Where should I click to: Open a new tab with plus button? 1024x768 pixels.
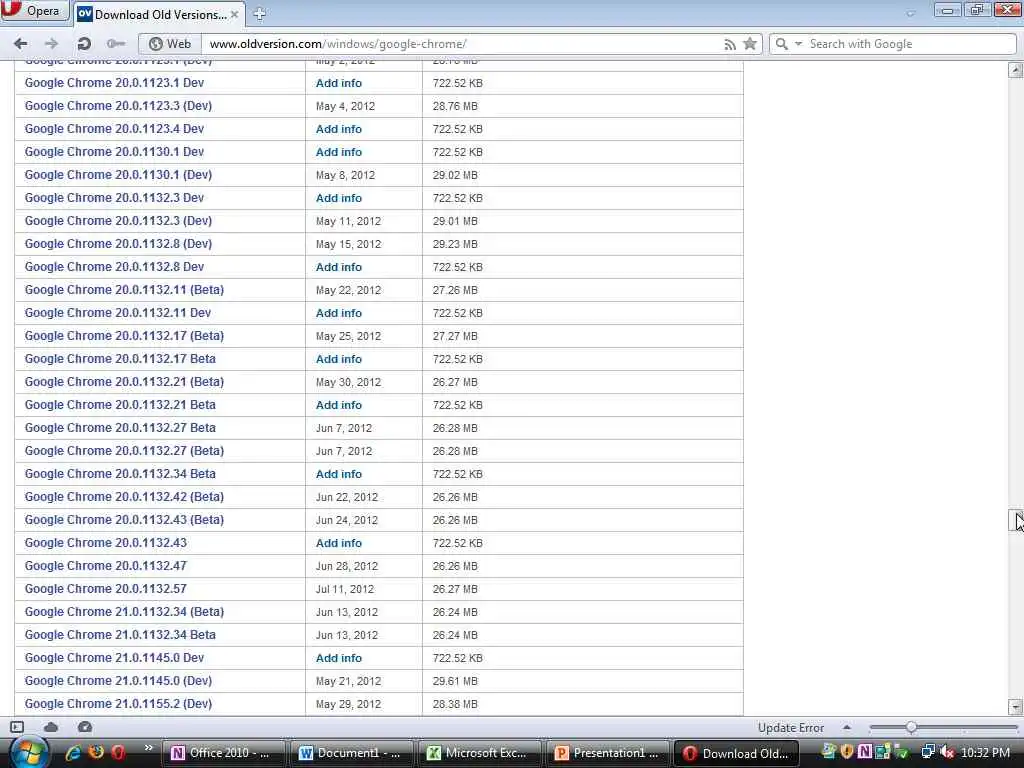pos(259,14)
